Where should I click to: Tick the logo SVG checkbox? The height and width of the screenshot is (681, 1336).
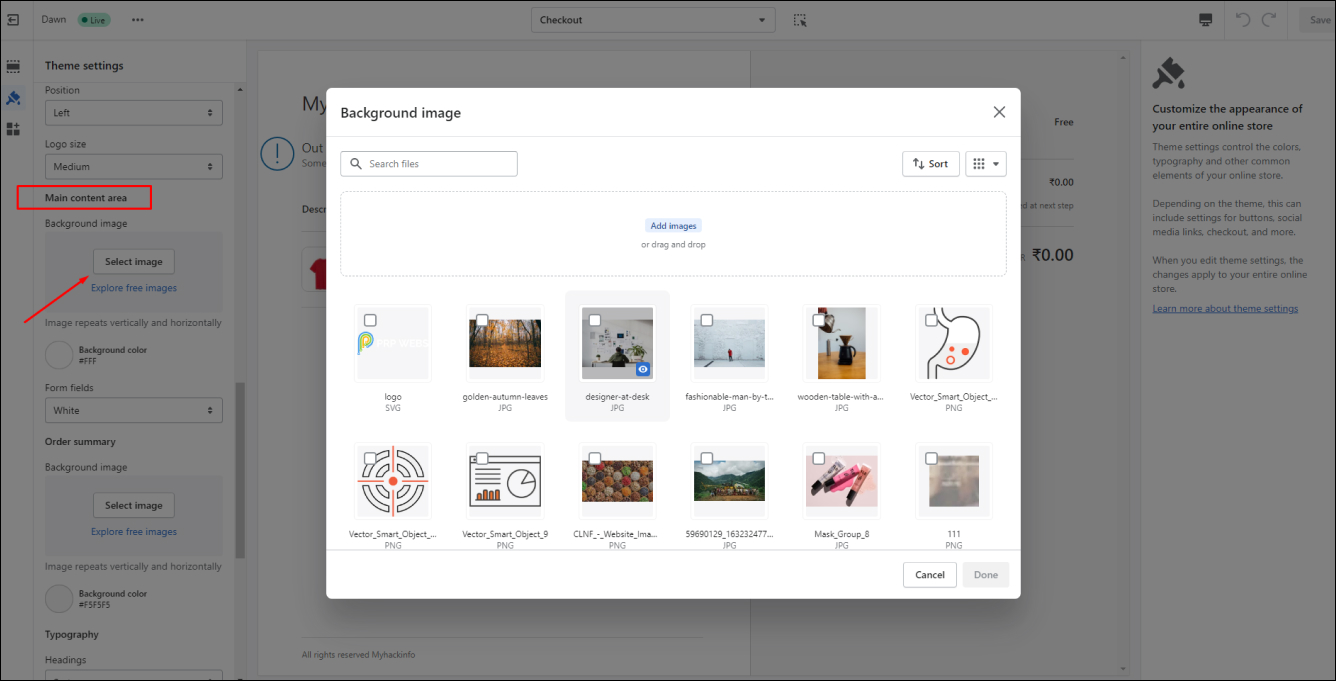pyautogui.click(x=370, y=320)
